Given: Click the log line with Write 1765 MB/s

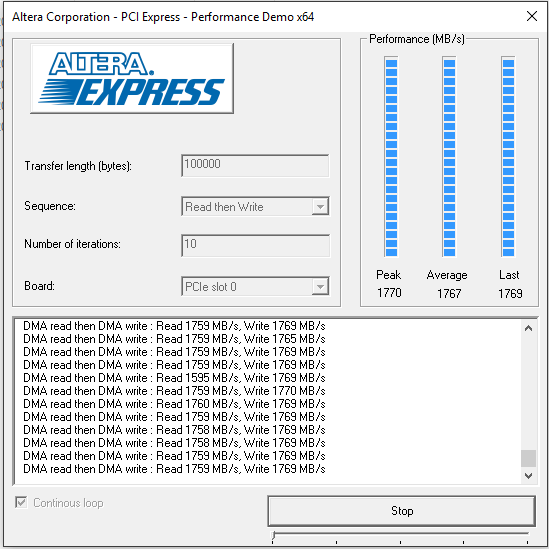Looking at the screenshot, I should point(174,339).
